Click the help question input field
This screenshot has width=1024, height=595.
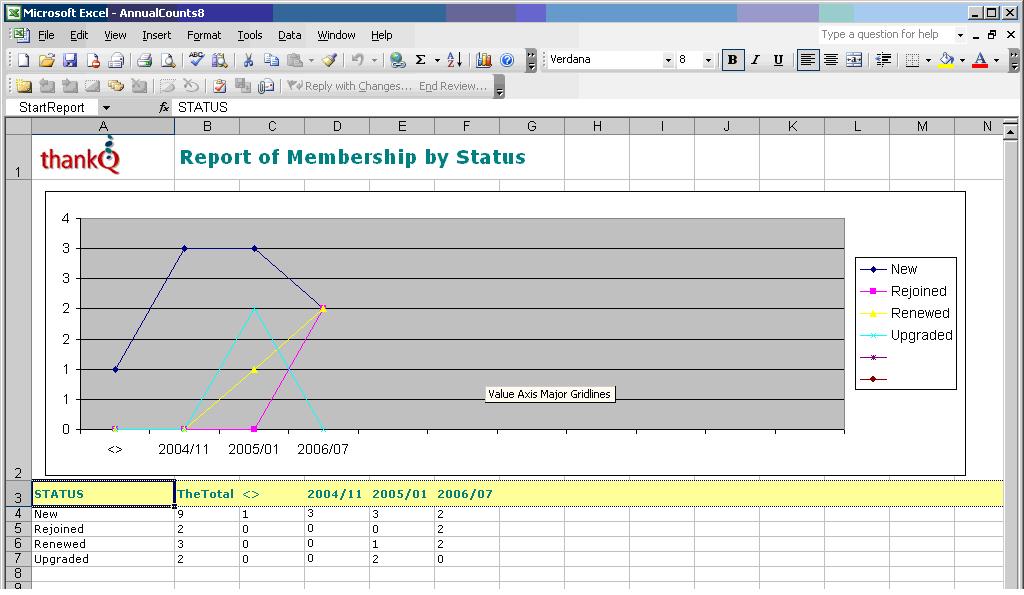click(885, 35)
